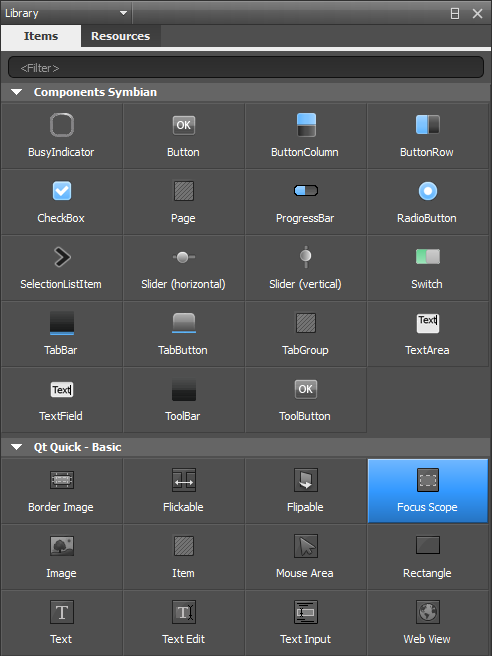Screen dimensions: 492x656
Task: Select the ToolBar component
Action: [184, 400]
